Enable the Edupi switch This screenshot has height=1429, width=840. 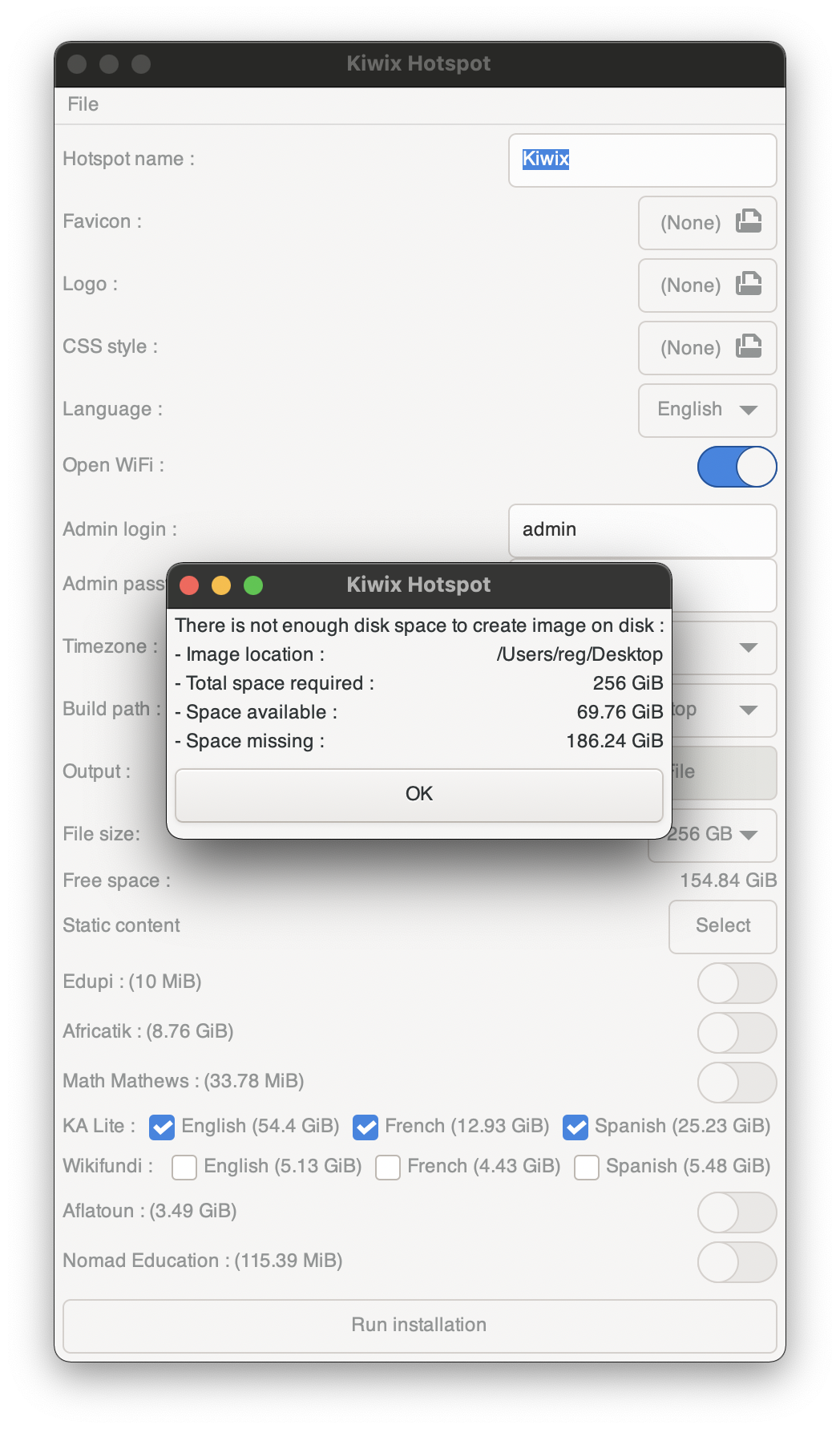click(x=737, y=983)
